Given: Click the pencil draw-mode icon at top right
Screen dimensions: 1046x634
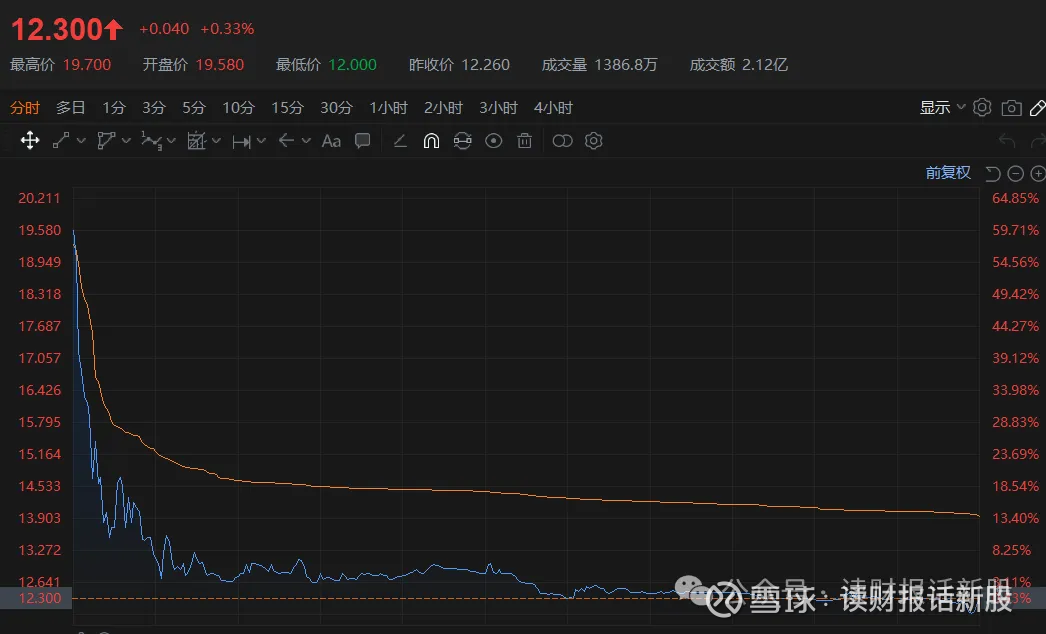Looking at the screenshot, I should point(1037,108).
